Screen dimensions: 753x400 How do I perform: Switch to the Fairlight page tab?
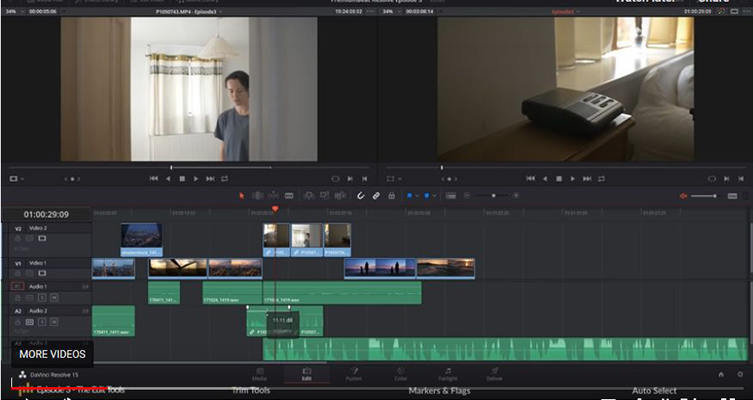point(448,374)
